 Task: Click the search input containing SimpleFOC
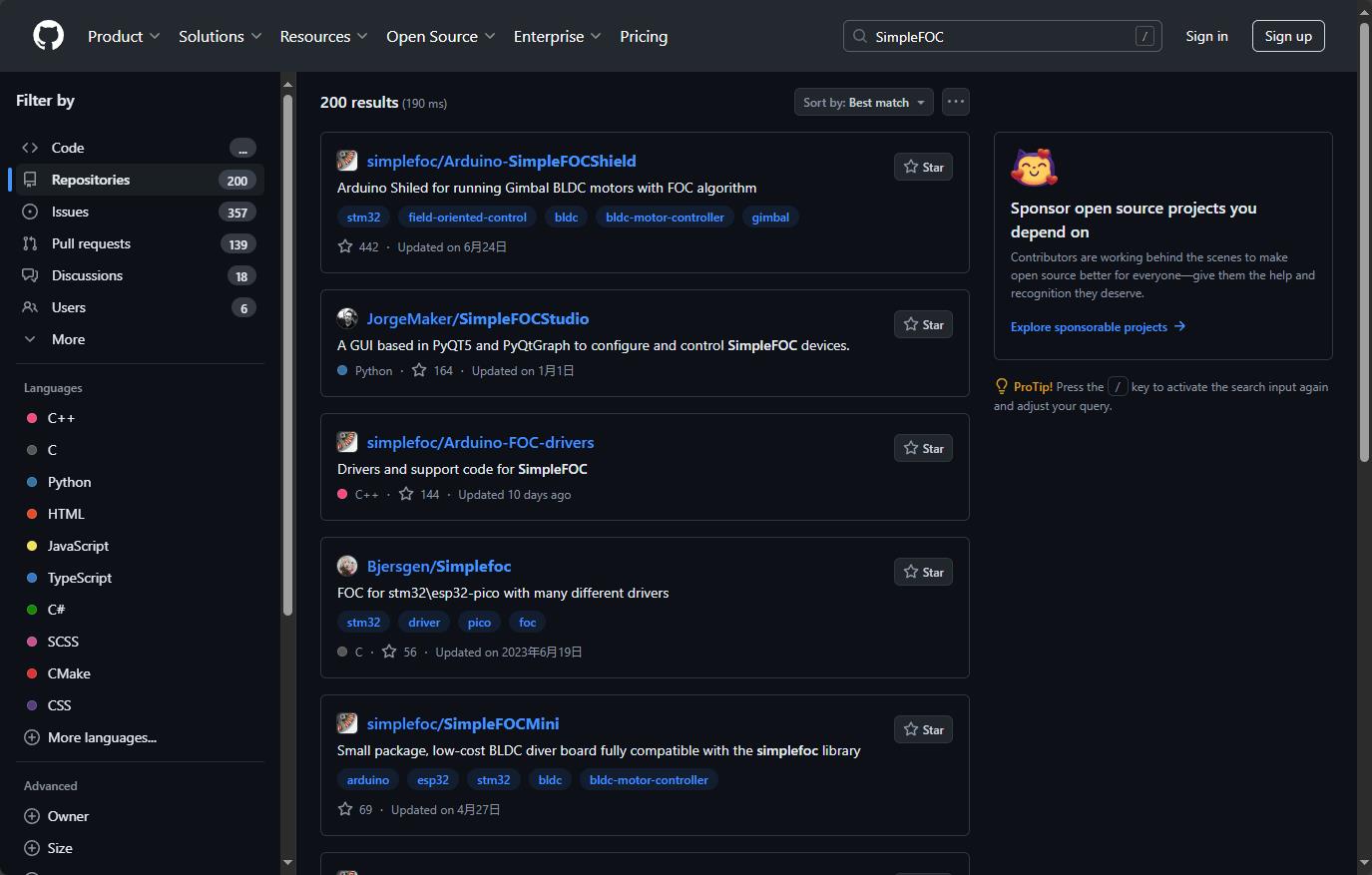[1002, 36]
